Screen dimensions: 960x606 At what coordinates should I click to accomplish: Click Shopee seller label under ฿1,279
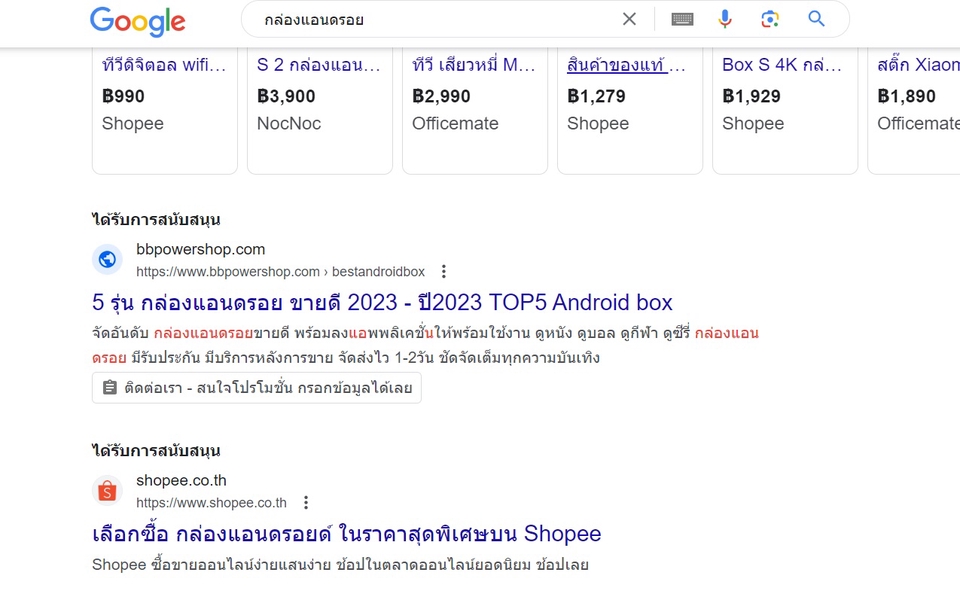tap(598, 124)
